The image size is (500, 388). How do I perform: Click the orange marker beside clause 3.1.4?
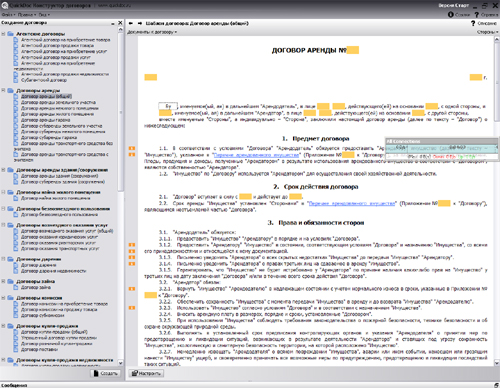tap(132, 264)
